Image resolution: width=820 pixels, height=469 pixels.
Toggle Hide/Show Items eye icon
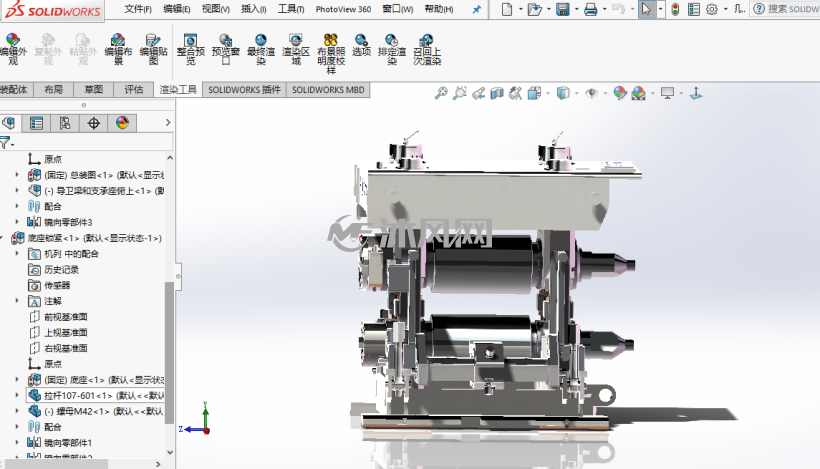click(x=591, y=93)
